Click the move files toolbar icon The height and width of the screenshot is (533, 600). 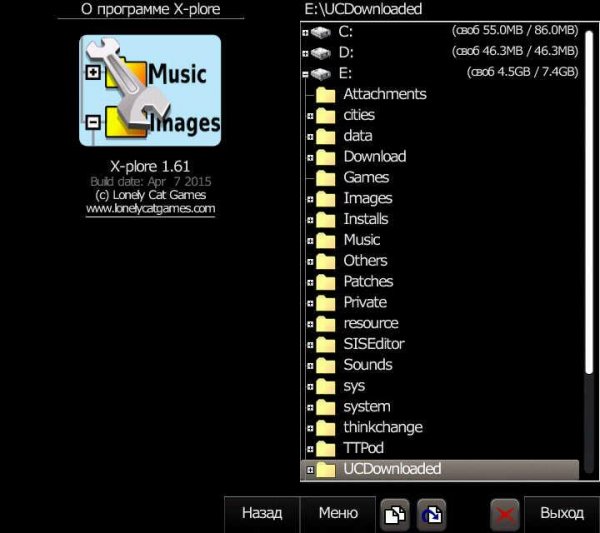tap(432, 515)
